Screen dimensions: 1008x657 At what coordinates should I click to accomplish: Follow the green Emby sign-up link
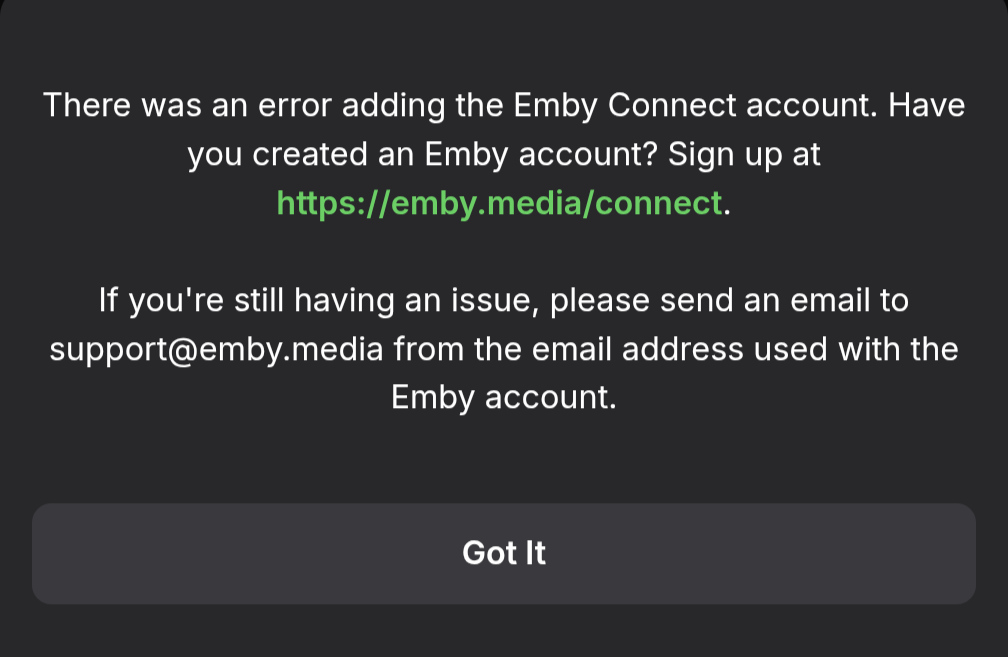point(499,203)
